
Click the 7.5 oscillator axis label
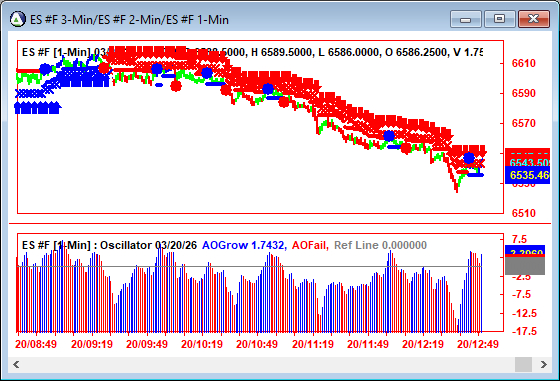point(519,239)
